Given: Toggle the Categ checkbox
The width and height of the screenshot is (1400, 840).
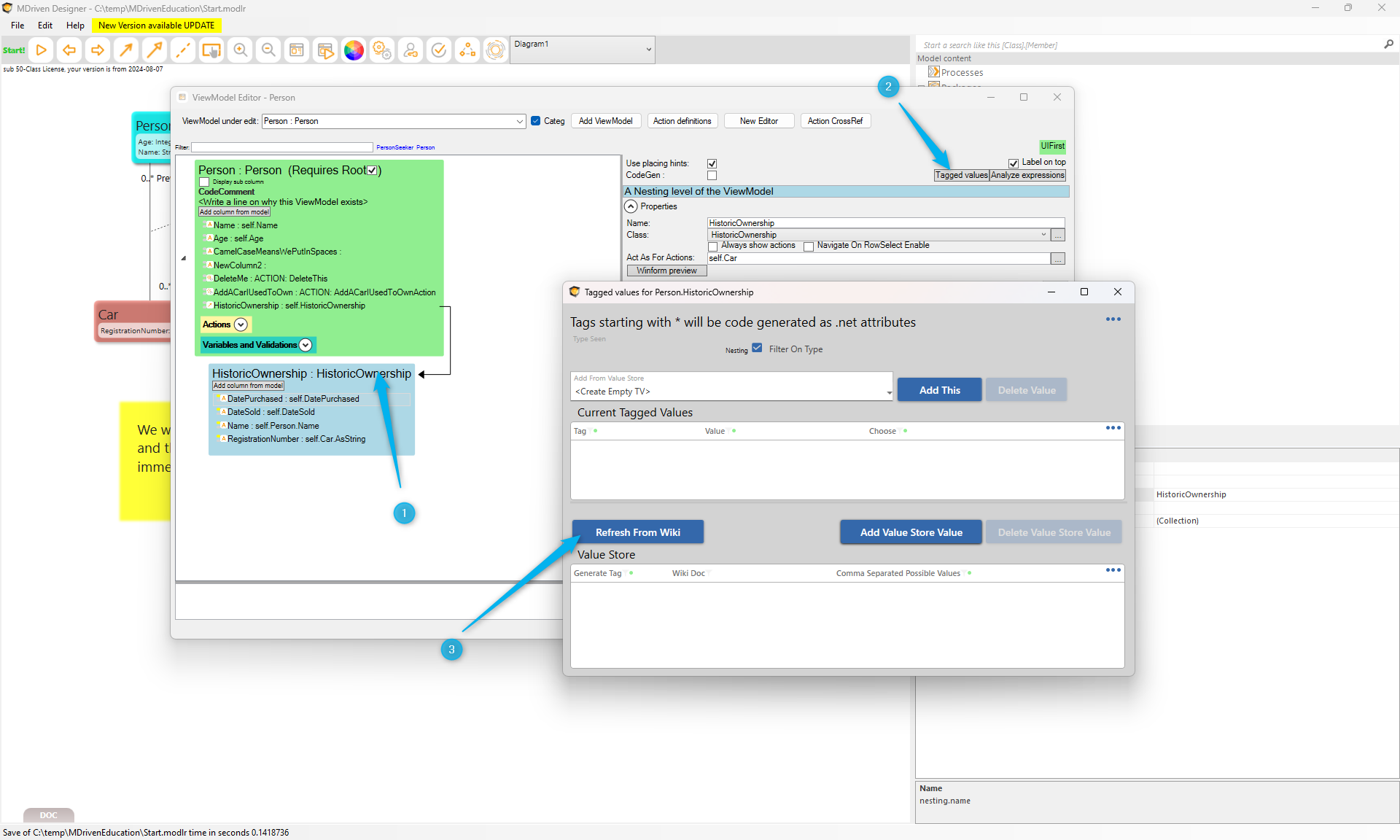Looking at the screenshot, I should coord(536,121).
